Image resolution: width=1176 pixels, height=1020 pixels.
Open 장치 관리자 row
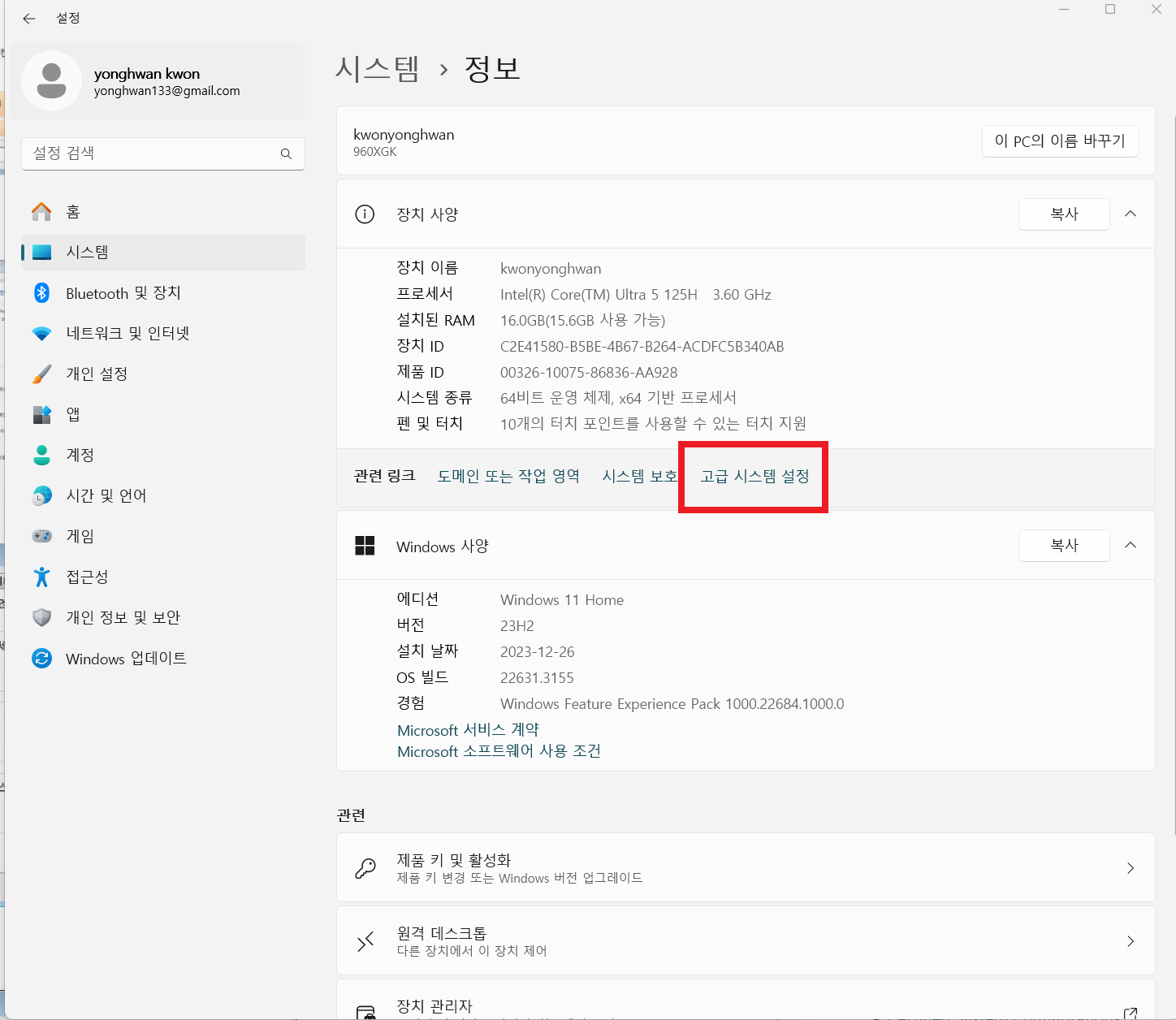tap(746, 1001)
